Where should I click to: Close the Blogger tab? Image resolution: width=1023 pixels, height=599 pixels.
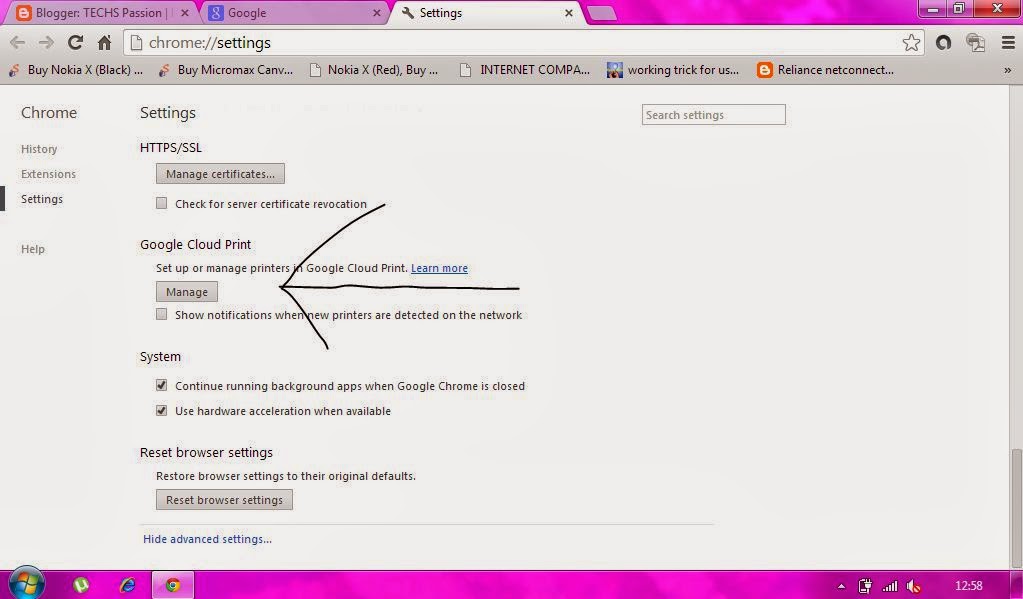coord(185,13)
